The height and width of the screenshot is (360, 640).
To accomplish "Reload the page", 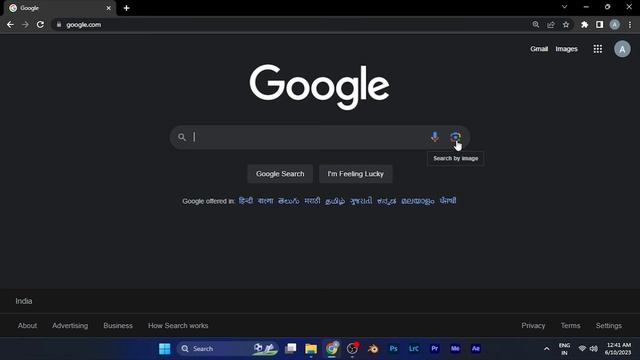I will (x=40, y=24).
